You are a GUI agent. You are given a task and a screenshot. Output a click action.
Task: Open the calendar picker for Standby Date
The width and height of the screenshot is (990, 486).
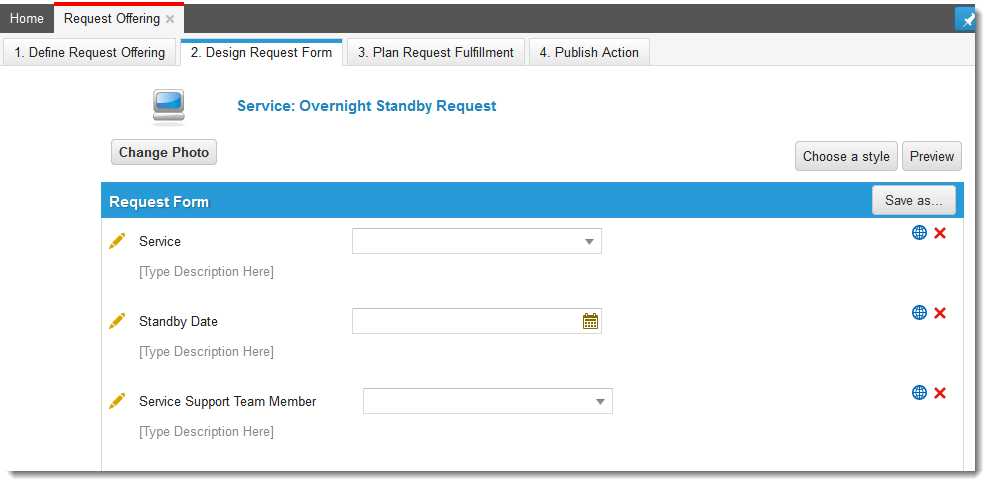click(x=590, y=321)
